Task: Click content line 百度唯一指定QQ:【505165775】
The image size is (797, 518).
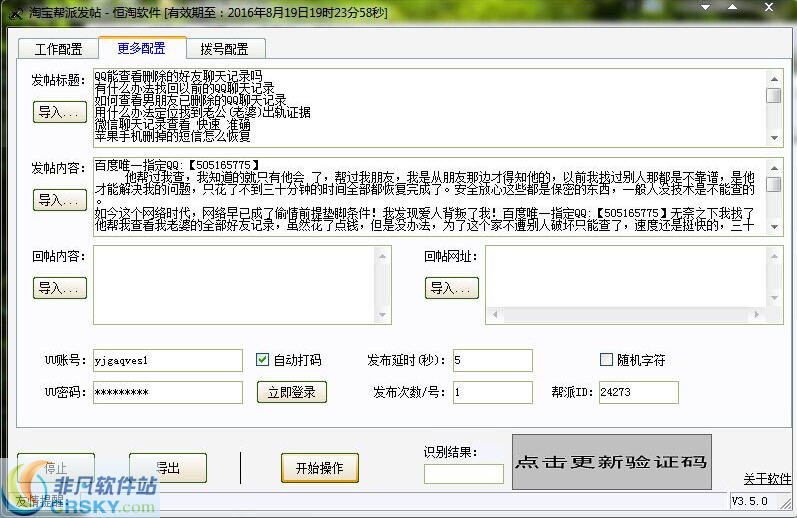Action: (177, 165)
